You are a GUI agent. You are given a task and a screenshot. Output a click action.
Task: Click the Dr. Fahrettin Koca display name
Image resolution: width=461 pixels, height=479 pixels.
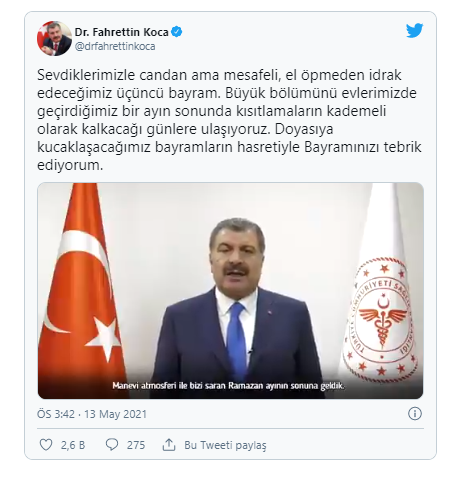(121, 32)
